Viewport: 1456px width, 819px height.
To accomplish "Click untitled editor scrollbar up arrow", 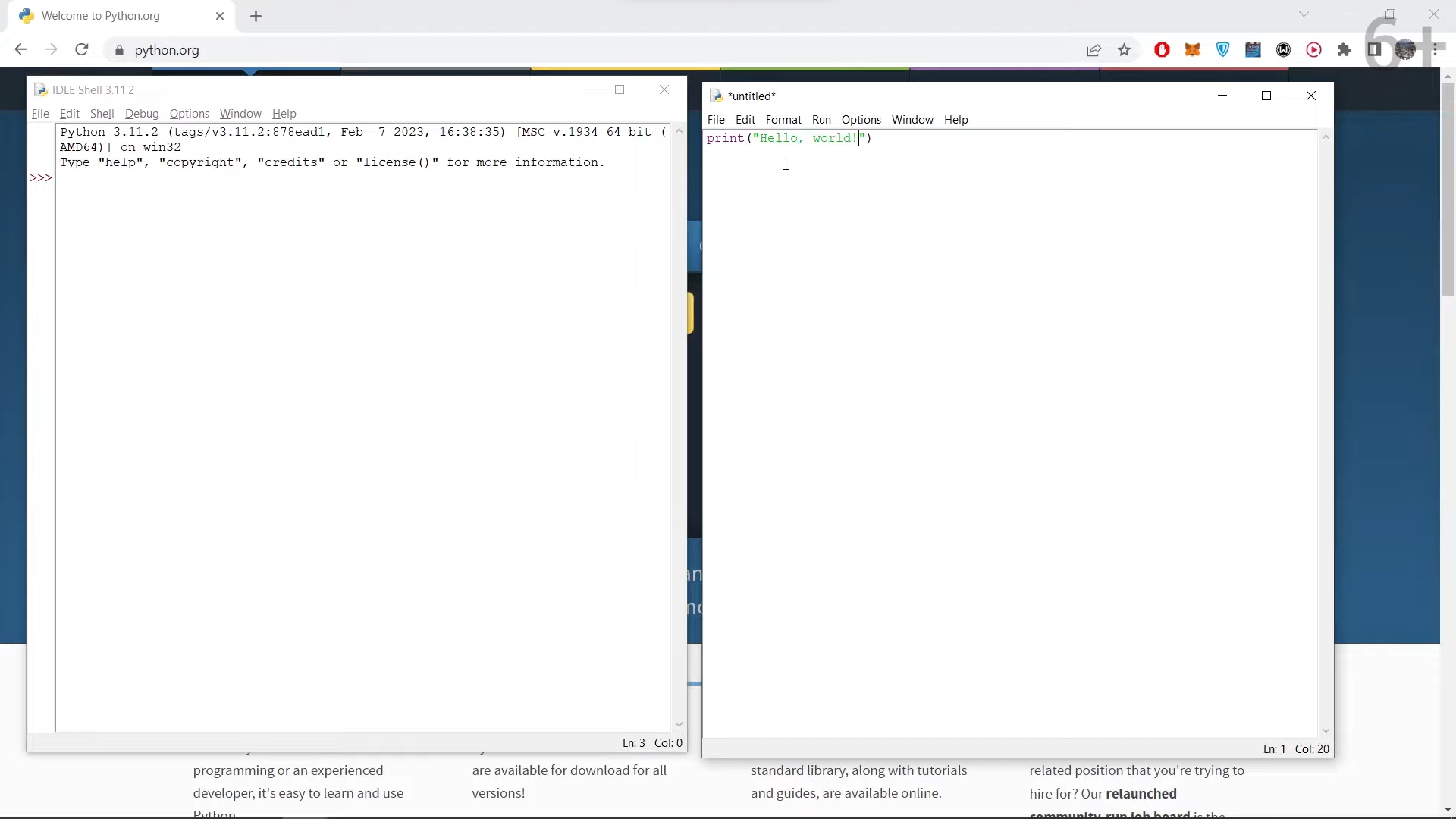I will point(1326,137).
